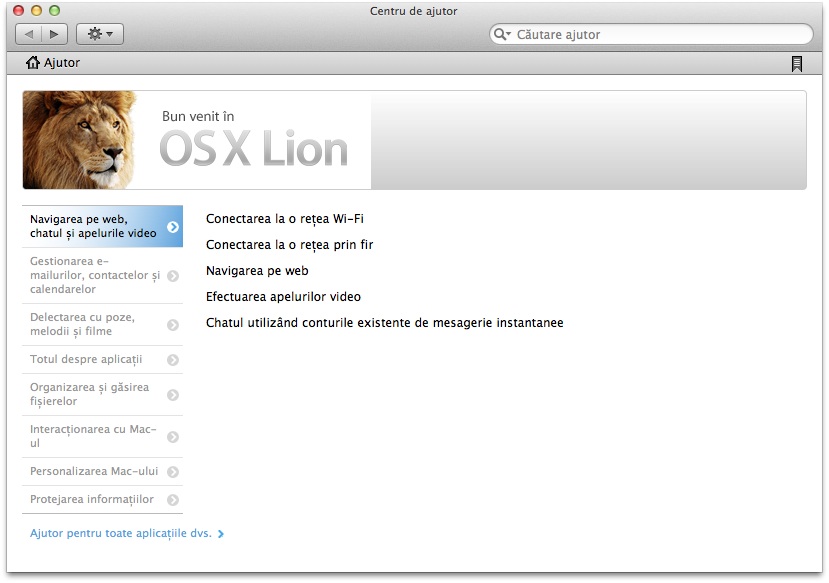Click arrow icon beside Gestionarea e-mailurilor
829x583 pixels.
[173, 276]
